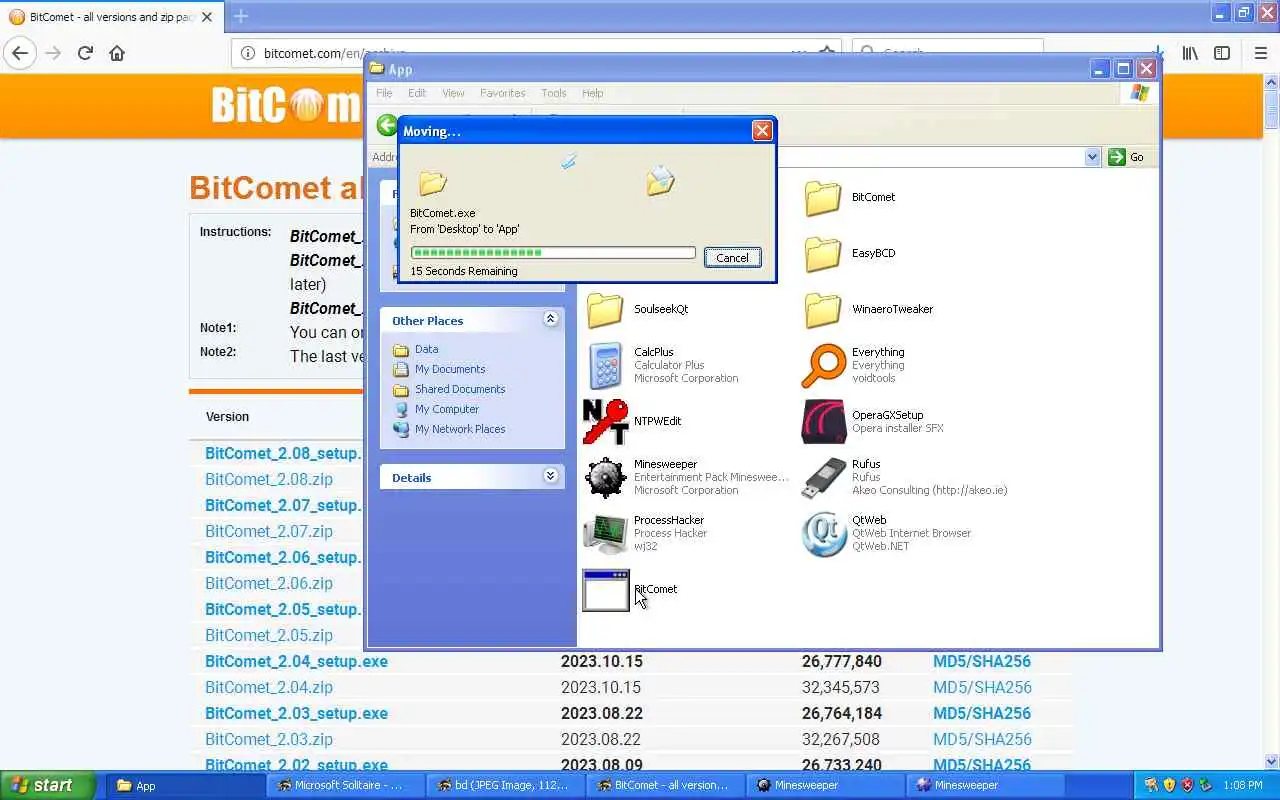Open the Firefox hamburger menu
The width and height of the screenshot is (1280, 800).
click(1260, 53)
